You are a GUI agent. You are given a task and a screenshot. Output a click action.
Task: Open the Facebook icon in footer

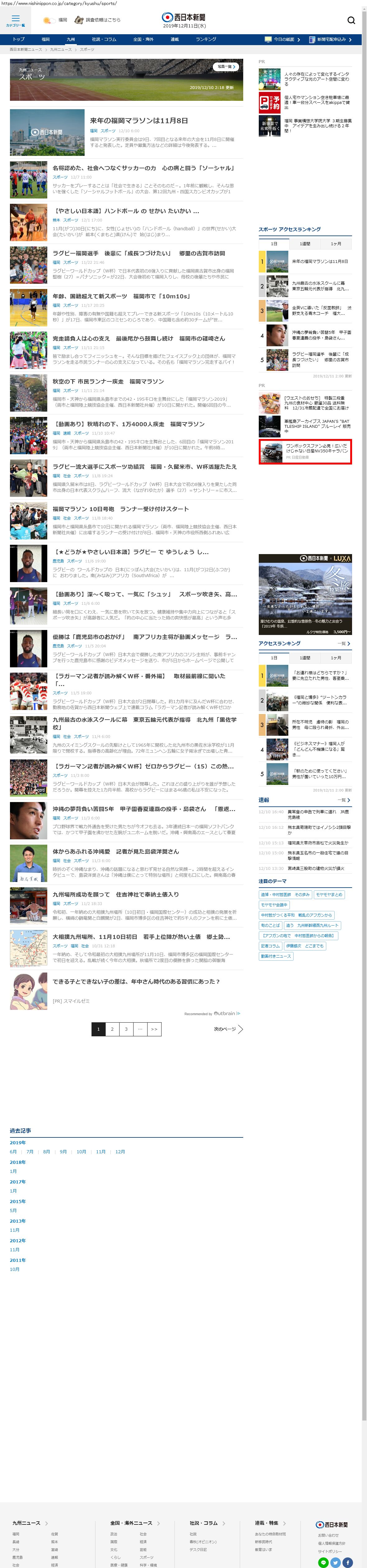coord(347,1562)
